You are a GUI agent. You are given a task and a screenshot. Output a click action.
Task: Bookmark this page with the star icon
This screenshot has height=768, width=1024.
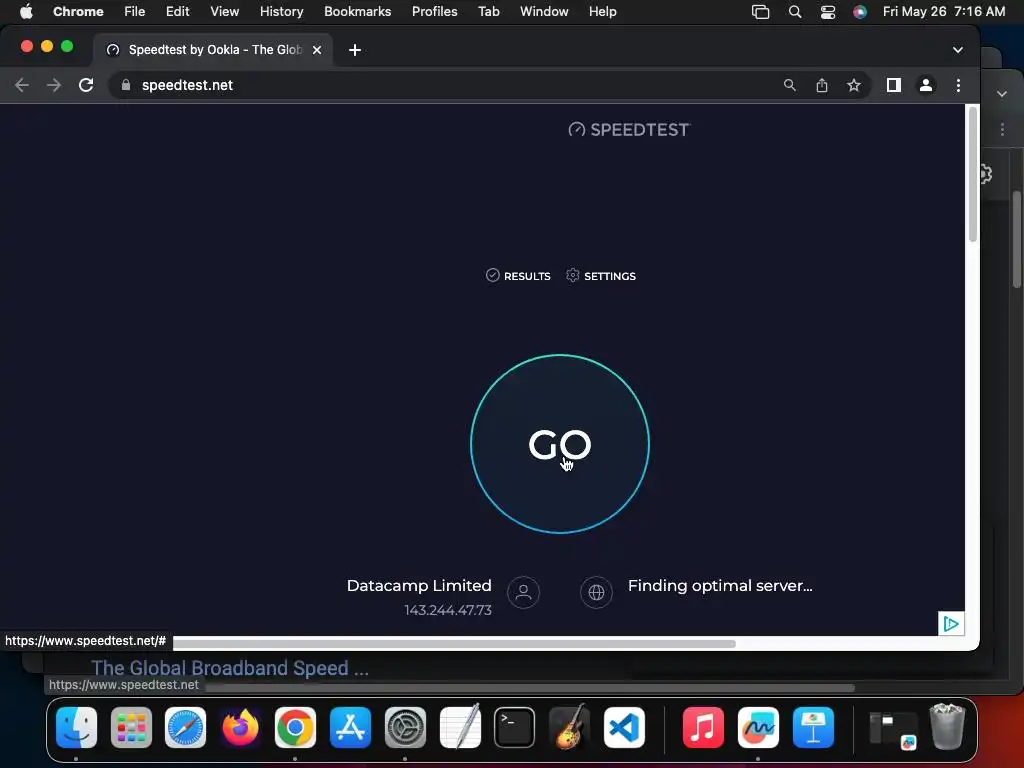pos(854,85)
